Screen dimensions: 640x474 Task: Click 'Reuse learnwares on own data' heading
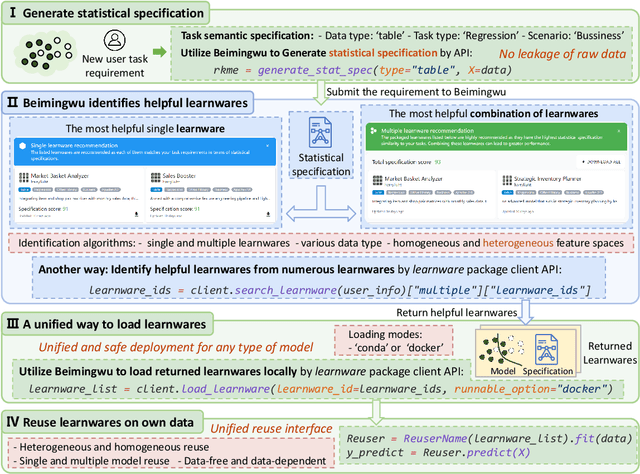pyautogui.click(x=108, y=422)
